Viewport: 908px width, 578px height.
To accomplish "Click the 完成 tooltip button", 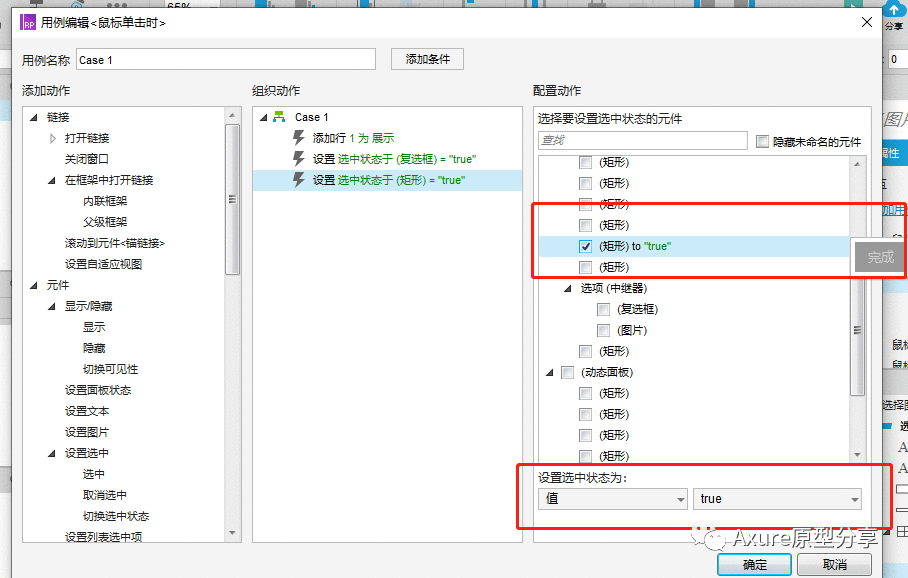I will click(x=880, y=257).
